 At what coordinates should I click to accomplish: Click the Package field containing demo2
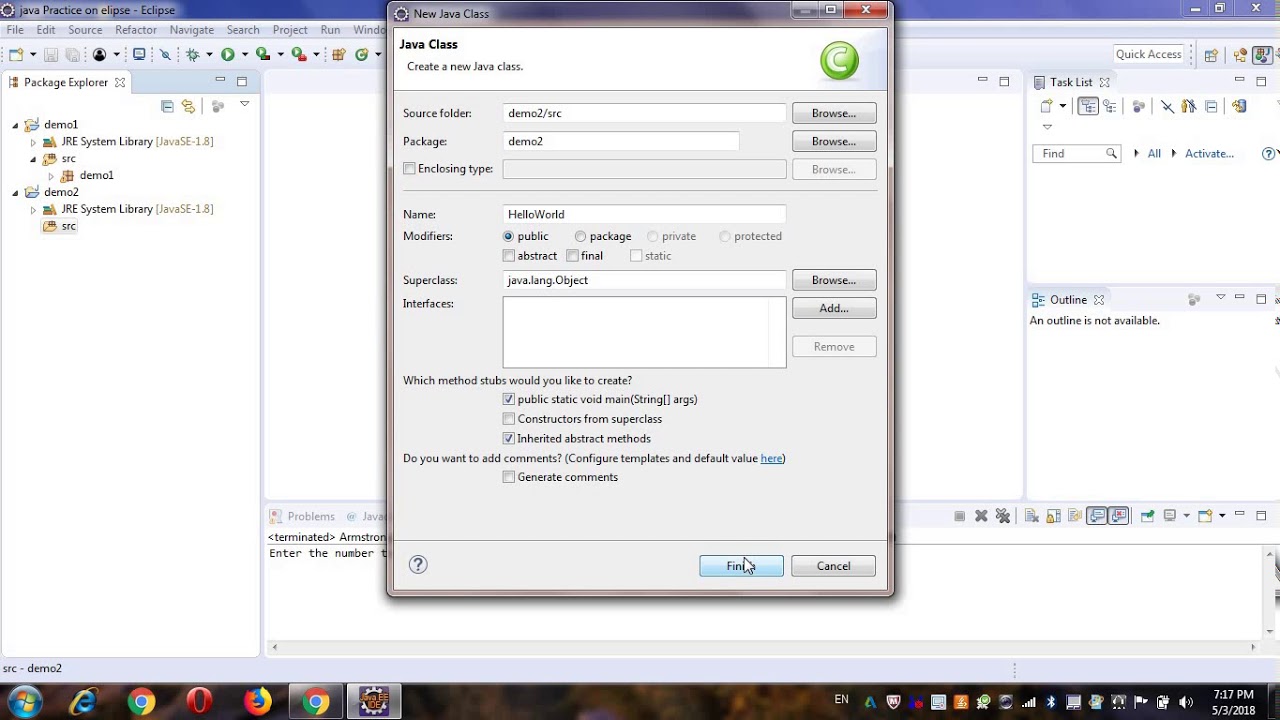621,141
